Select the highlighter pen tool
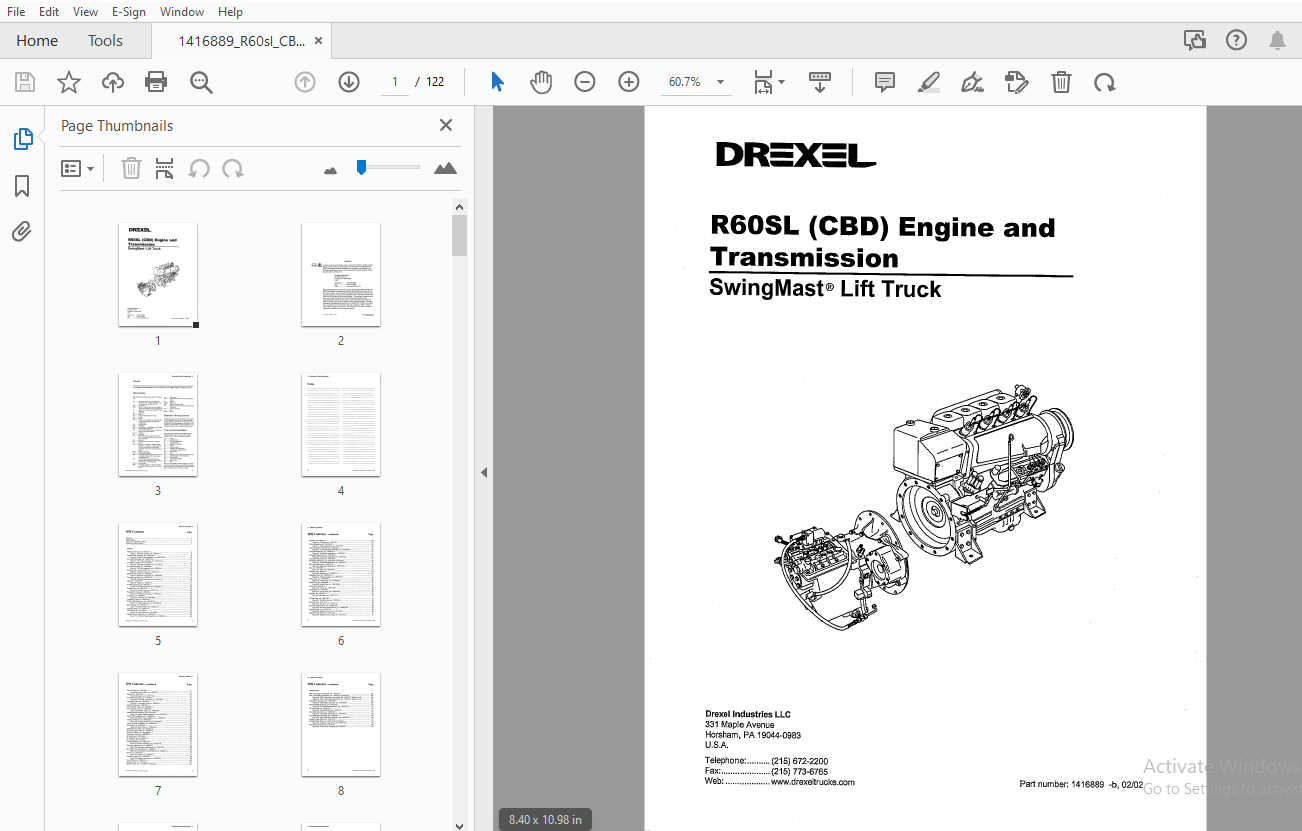This screenshot has width=1302, height=831. 929,82
